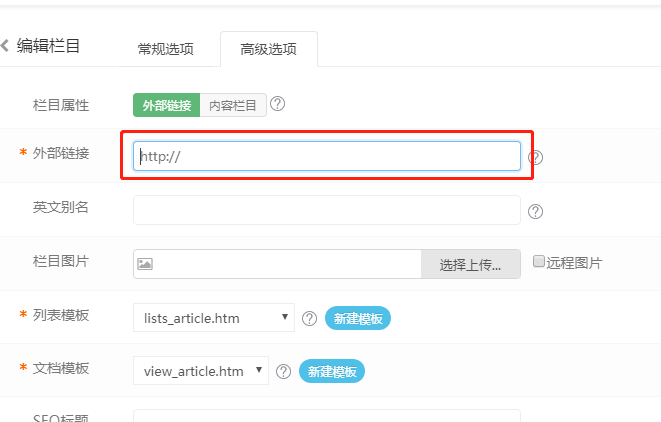Click help icon beside 外部链接 field

535,158
